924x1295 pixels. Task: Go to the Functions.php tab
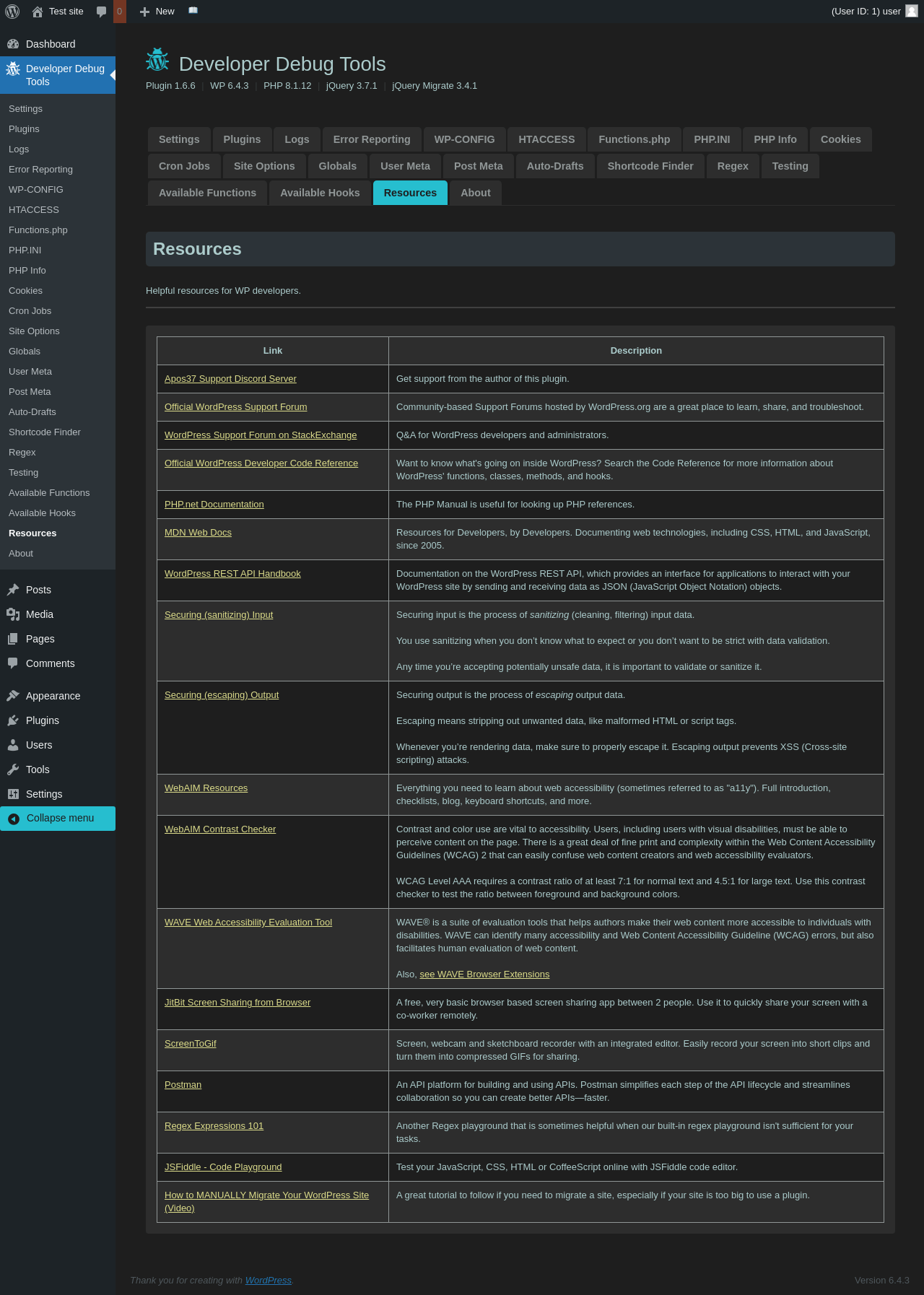point(635,139)
